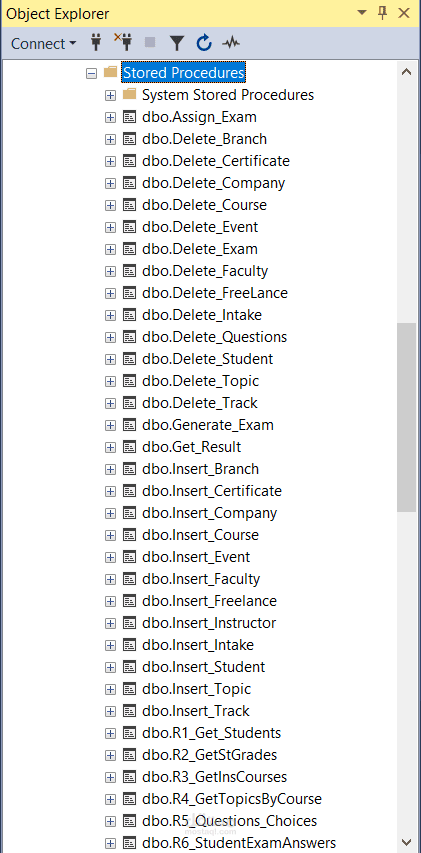Click the Stop square toolbar icon
The width and height of the screenshot is (421, 853).
pos(150,43)
